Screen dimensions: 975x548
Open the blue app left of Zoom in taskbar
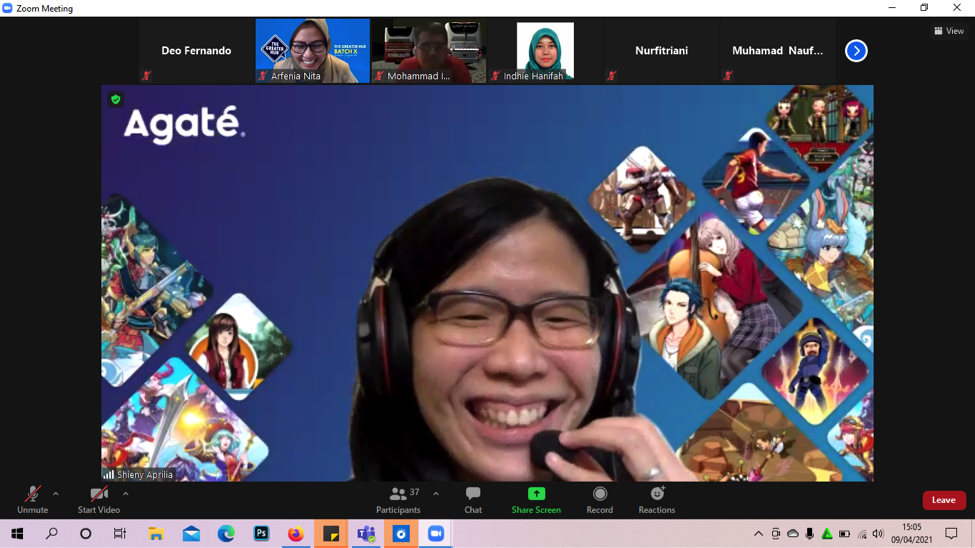[x=401, y=534]
